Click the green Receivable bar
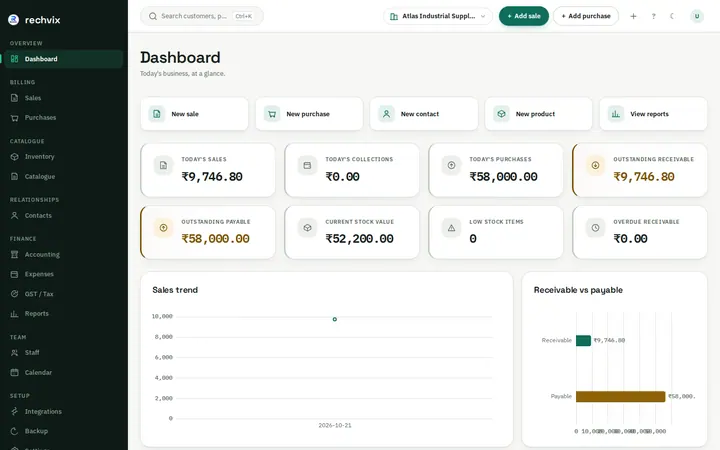The image size is (720, 450). 583,340
